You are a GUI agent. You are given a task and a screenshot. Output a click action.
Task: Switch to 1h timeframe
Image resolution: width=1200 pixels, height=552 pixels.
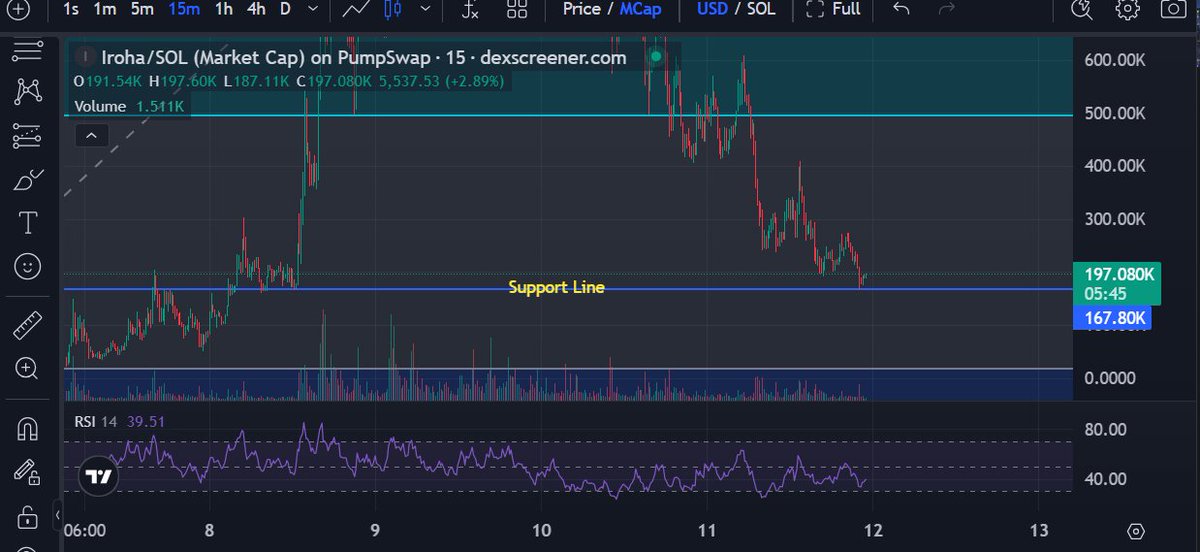point(224,9)
